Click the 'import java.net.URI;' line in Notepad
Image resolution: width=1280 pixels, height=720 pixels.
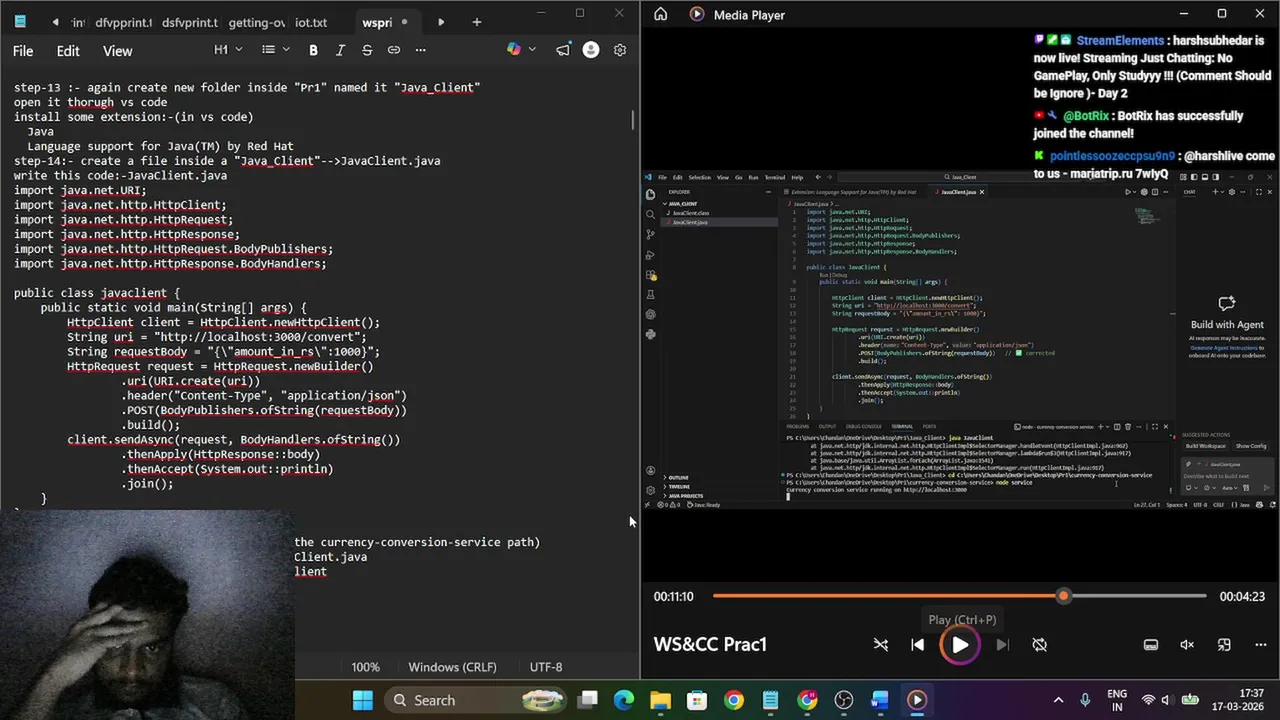pyautogui.click(x=80, y=190)
